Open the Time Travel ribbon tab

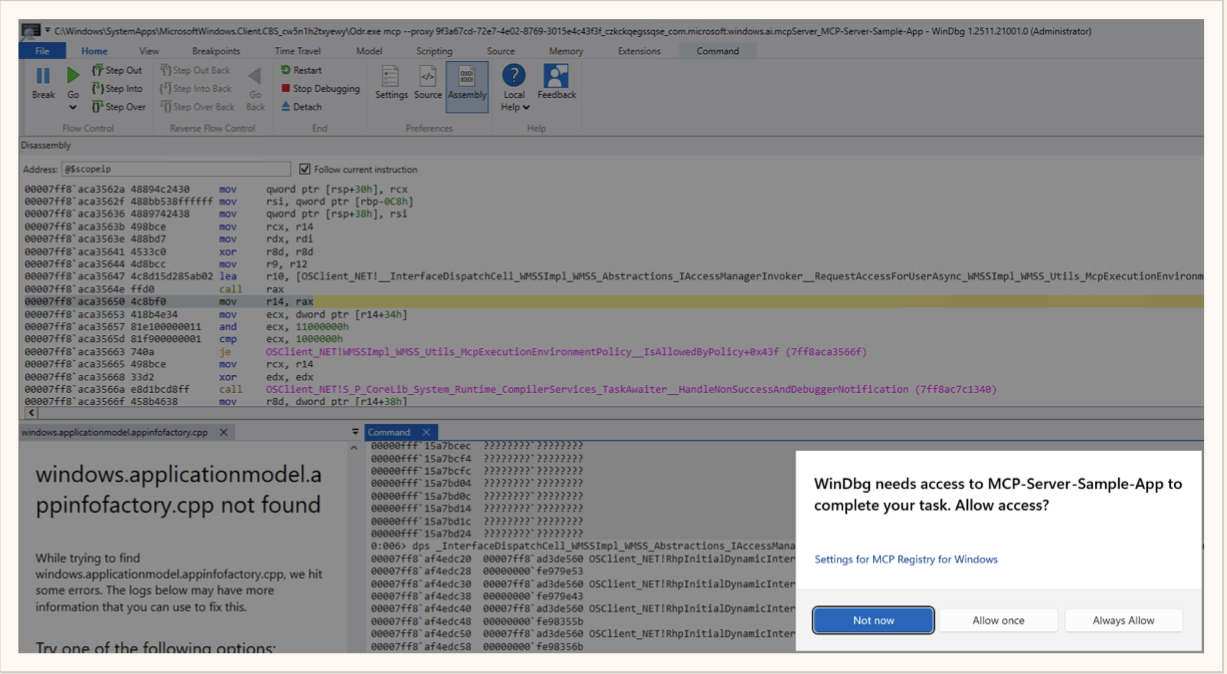pos(298,51)
